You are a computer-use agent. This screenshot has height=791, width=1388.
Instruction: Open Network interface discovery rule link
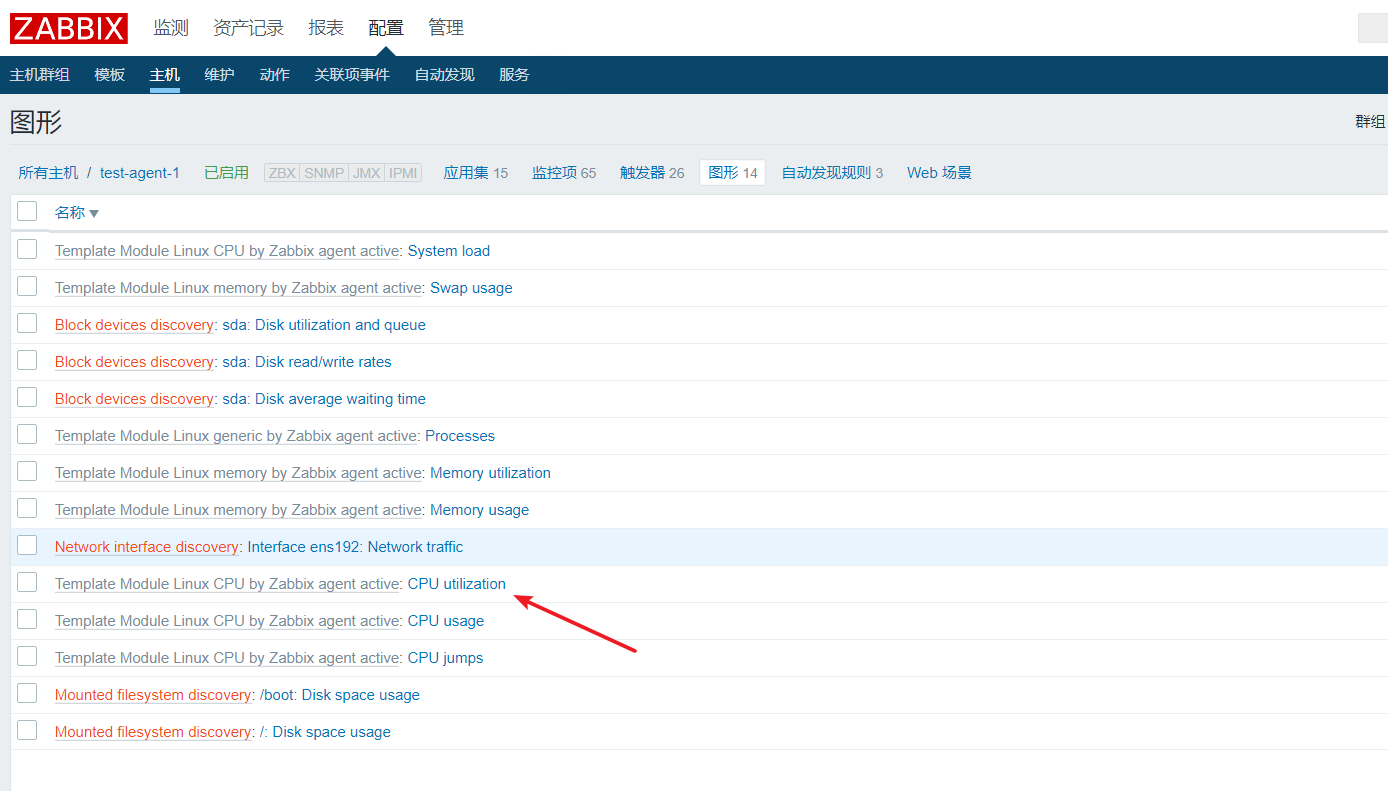[x=147, y=547]
